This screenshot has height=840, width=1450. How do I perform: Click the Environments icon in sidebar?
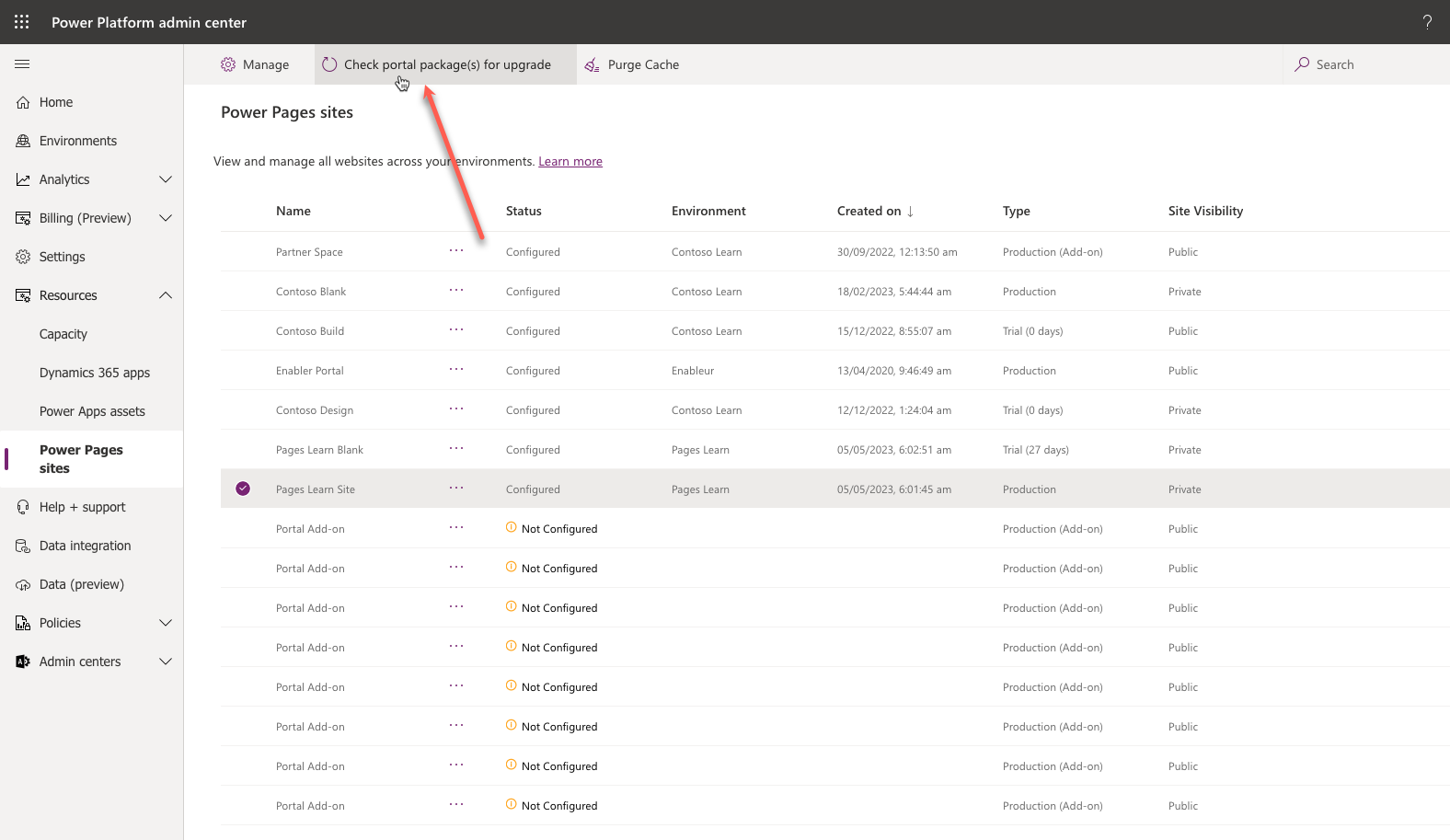(x=23, y=141)
